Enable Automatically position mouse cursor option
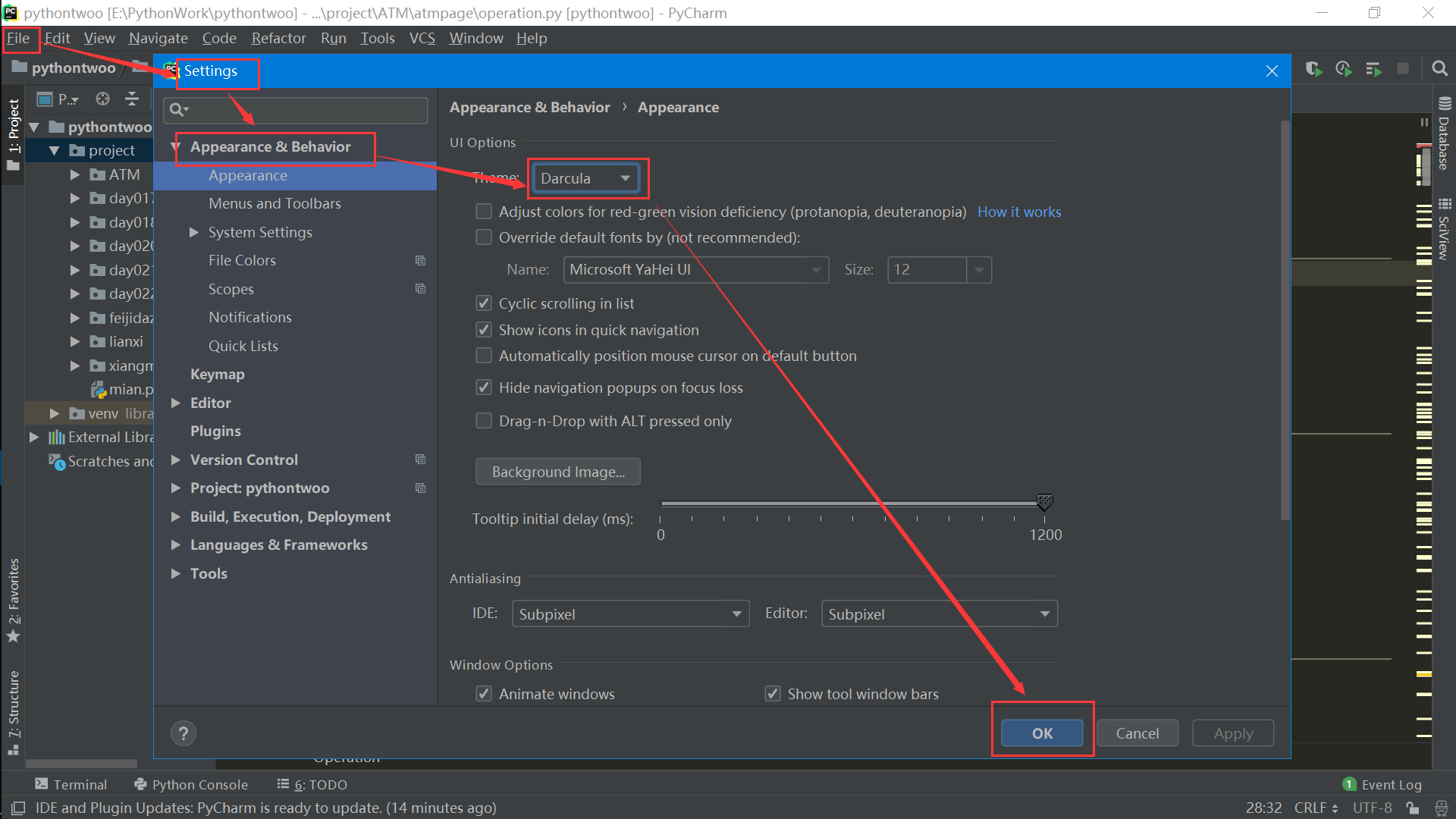The width and height of the screenshot is (1456, 819). coord(483,356)
